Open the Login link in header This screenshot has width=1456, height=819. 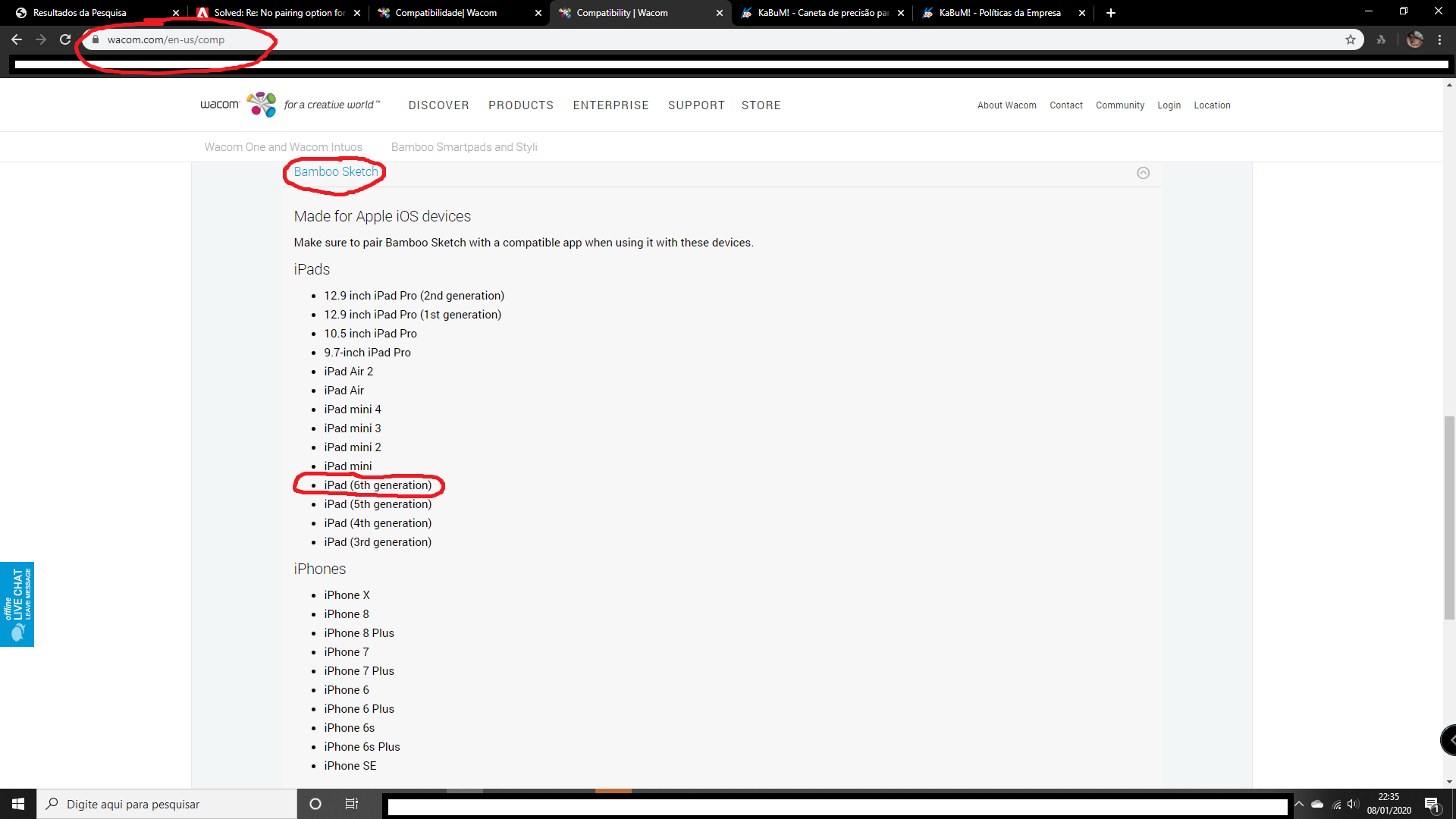pos(1169,105)
